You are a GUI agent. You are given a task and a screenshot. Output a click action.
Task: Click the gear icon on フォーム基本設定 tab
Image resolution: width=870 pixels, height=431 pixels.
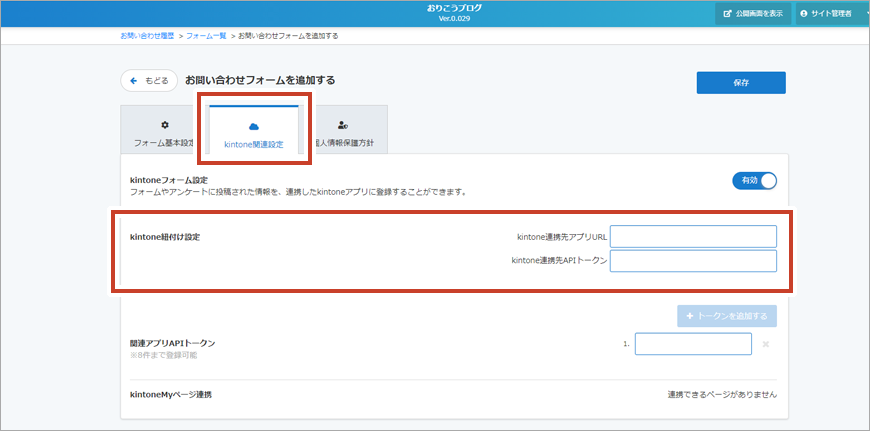pos(165,125)
